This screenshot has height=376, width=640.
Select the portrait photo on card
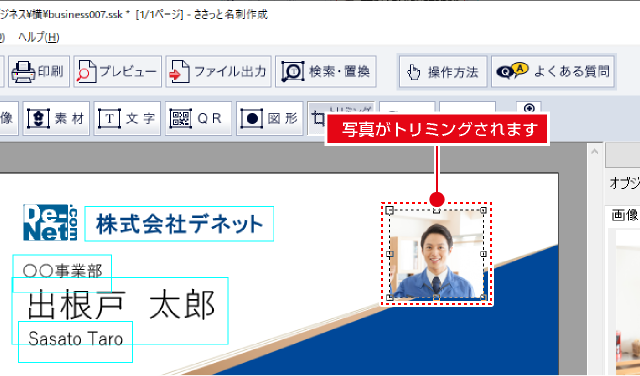[x=436, y=254]
